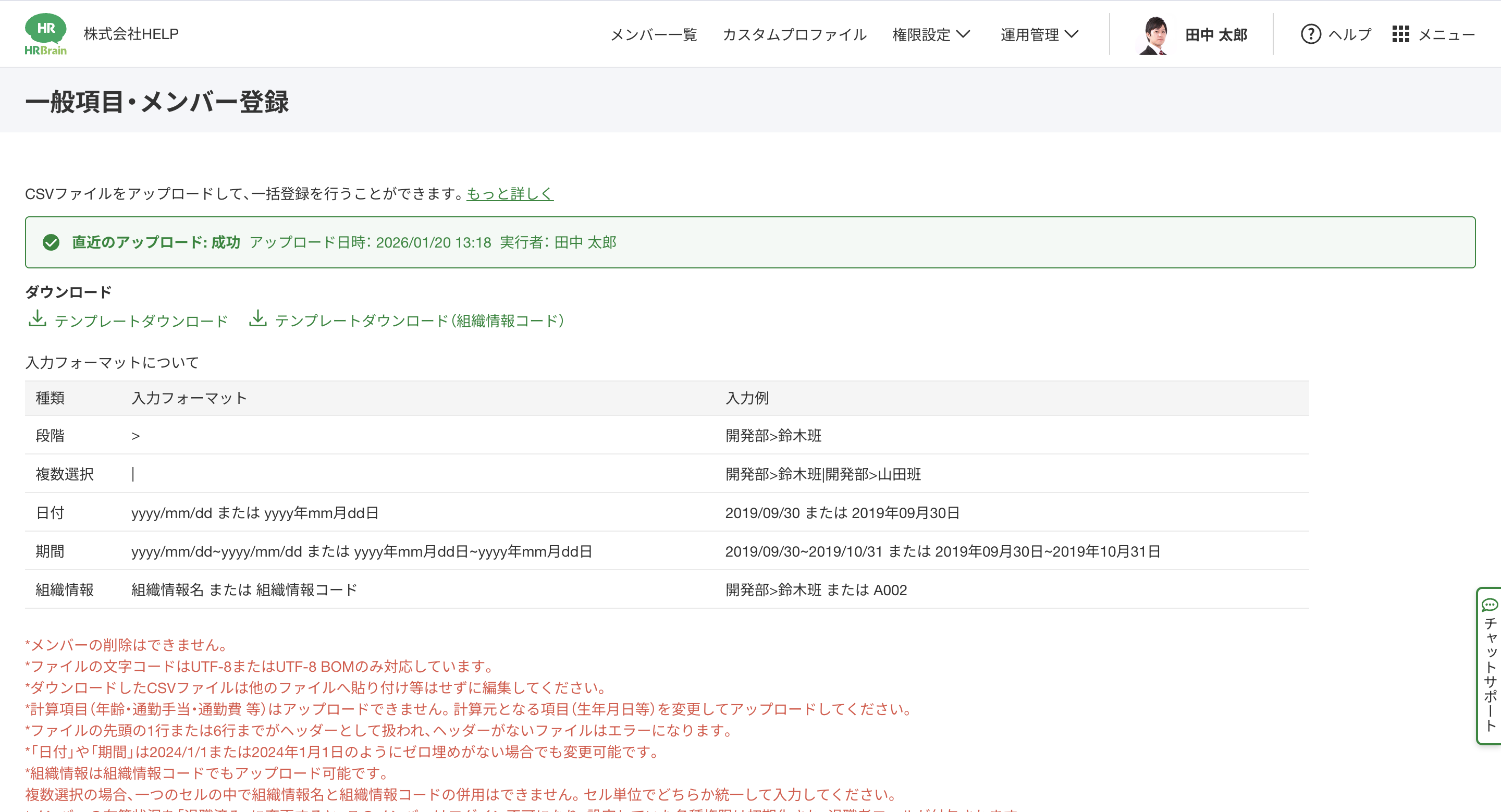Click the HRBrain logo

pos(45,34)
